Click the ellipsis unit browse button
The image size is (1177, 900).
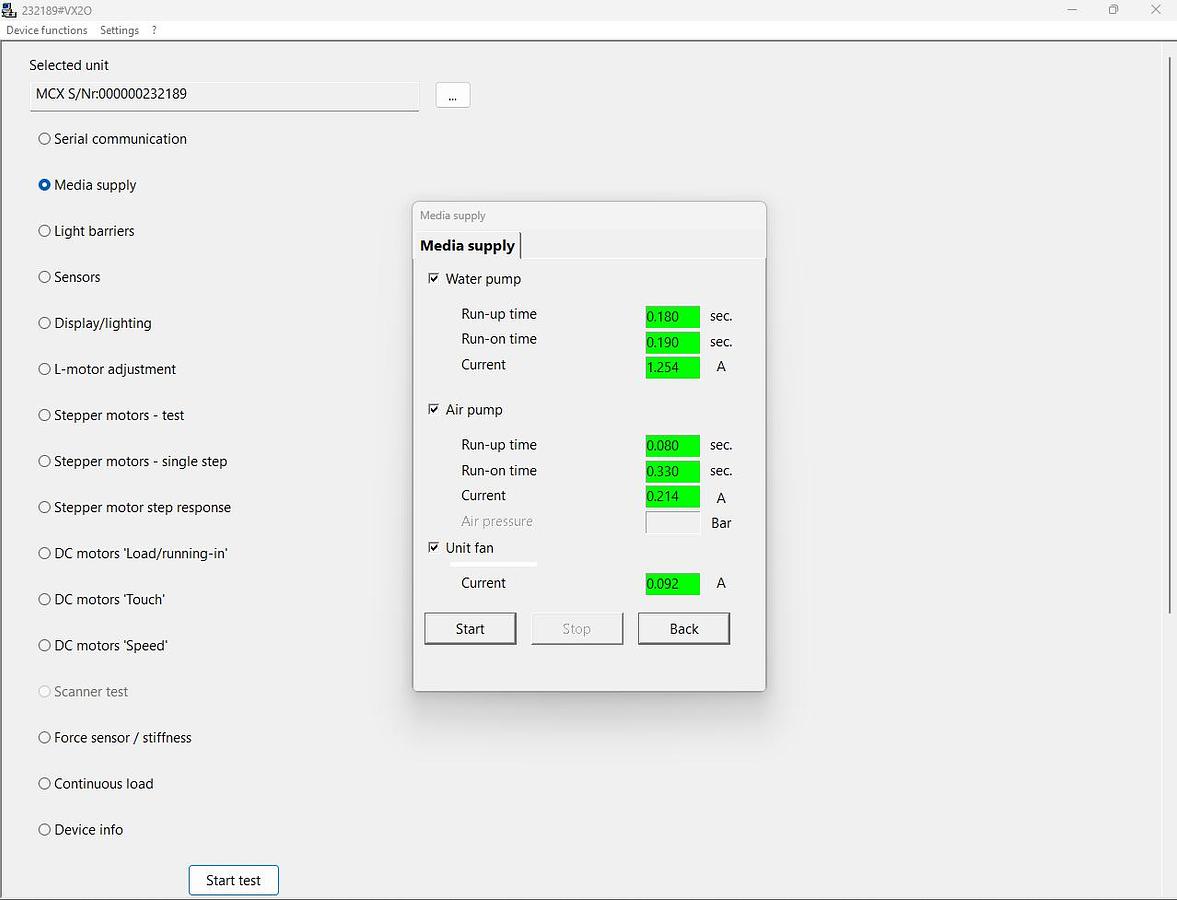[x=452, y=95]
